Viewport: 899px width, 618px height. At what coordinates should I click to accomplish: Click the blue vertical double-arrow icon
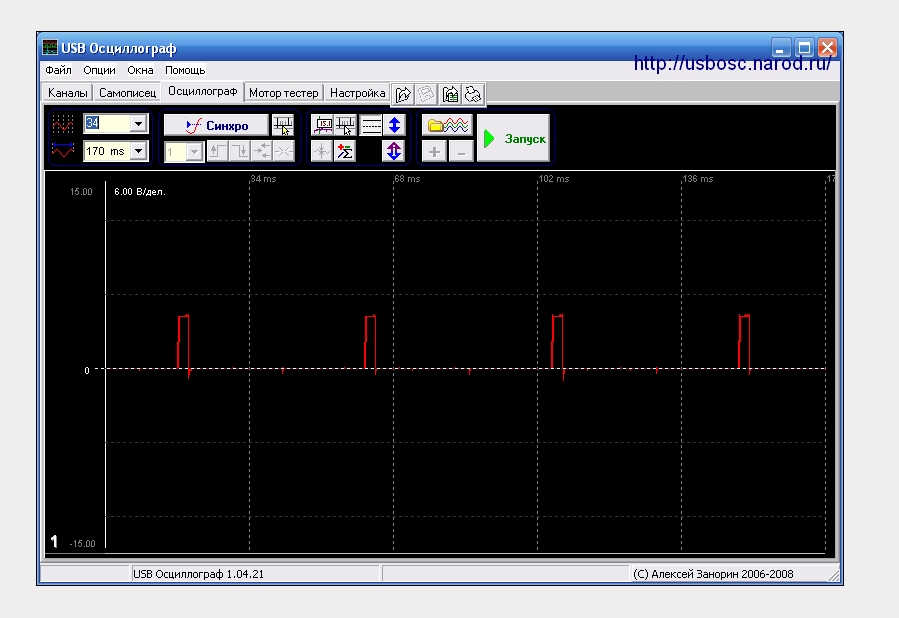coord(394,125)
